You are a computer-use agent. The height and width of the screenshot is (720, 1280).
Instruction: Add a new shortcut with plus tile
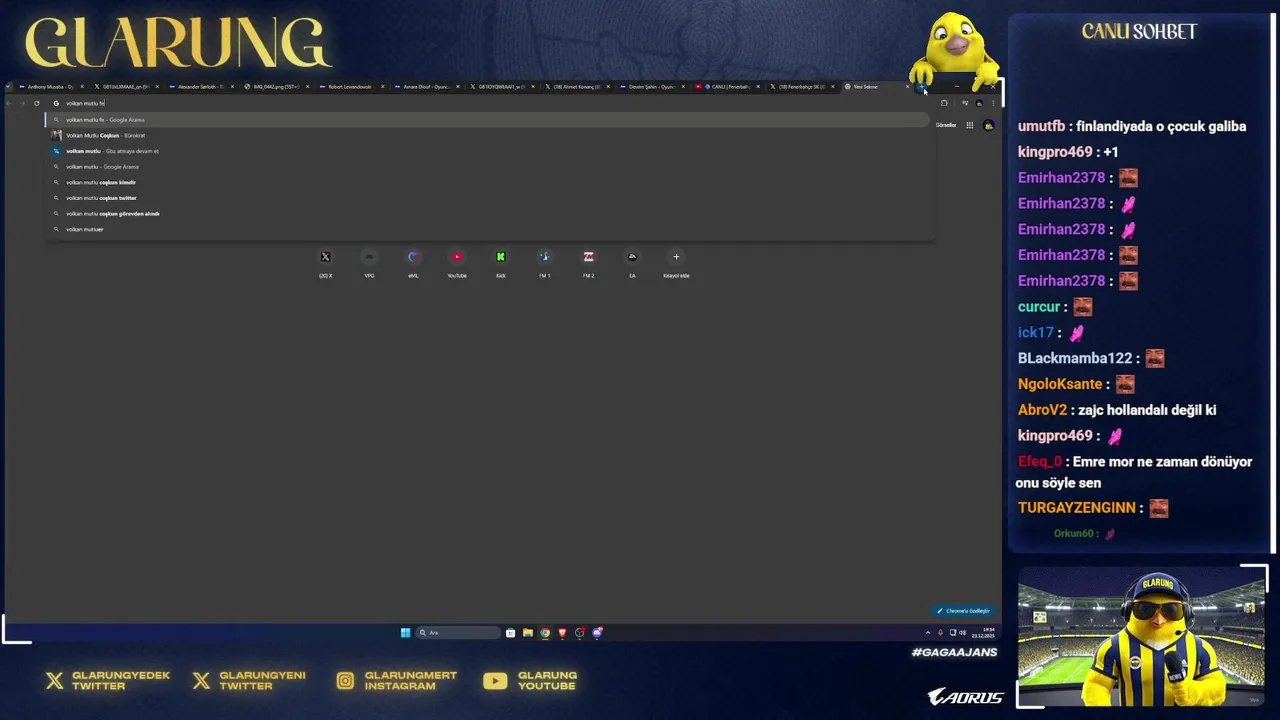[x=676, y=262]
